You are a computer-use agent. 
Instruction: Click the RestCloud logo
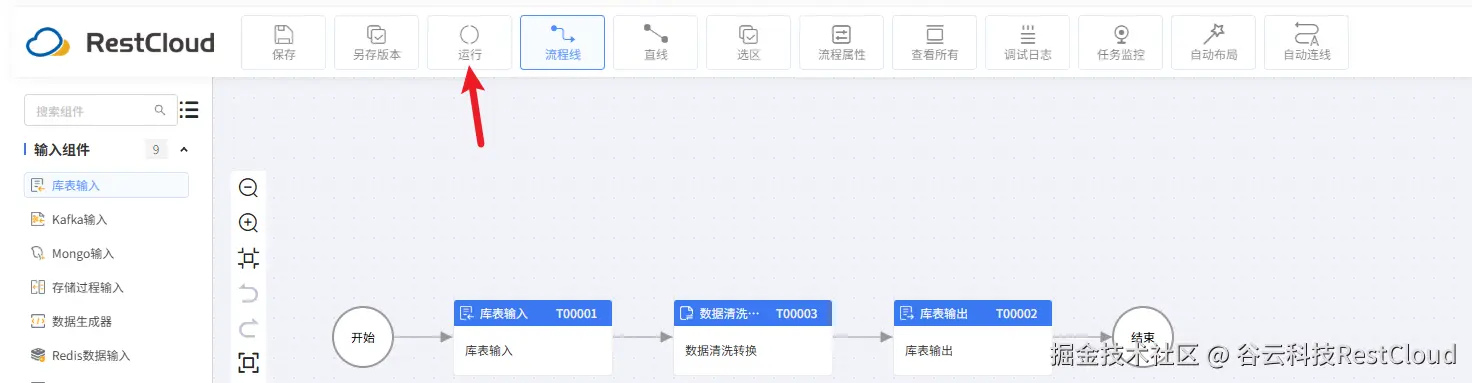coord(120,43)
